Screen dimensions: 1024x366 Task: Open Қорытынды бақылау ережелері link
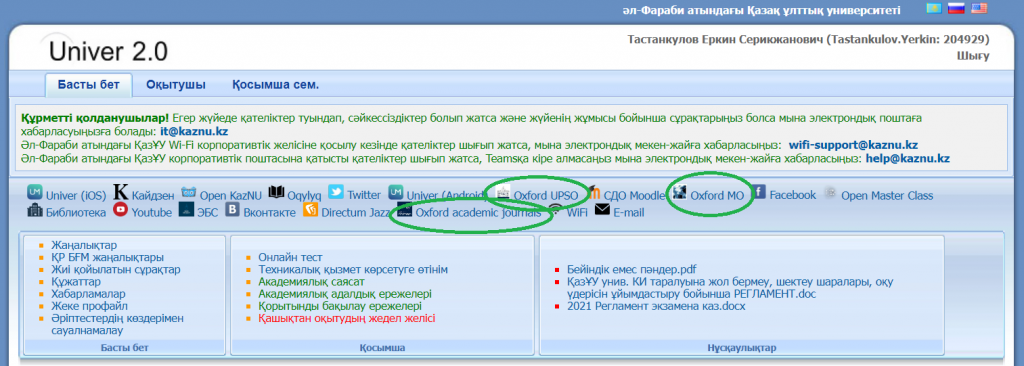[340, 306]
